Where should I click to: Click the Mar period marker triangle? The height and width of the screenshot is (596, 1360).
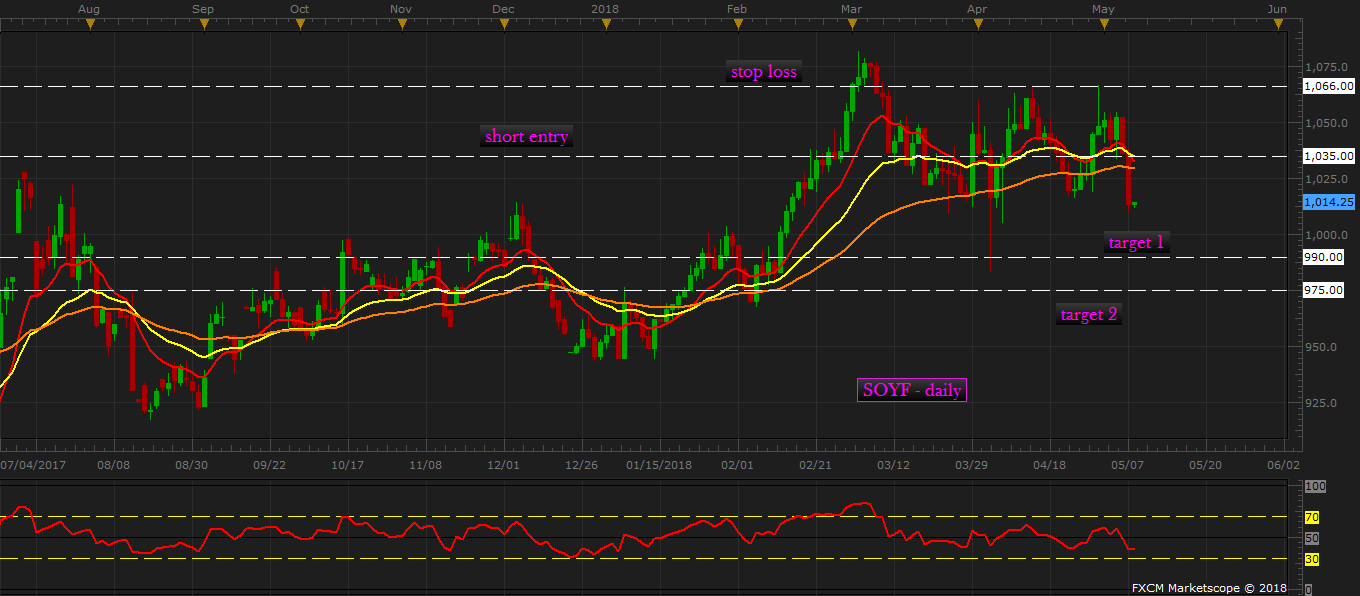click(x=852, y=24)
